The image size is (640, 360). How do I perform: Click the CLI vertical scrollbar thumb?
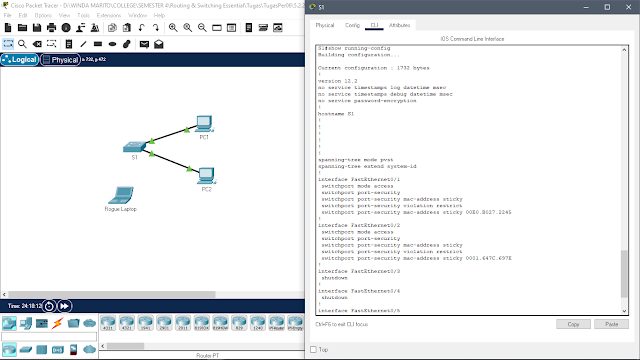pyautogui.click(x=624, y=274)
